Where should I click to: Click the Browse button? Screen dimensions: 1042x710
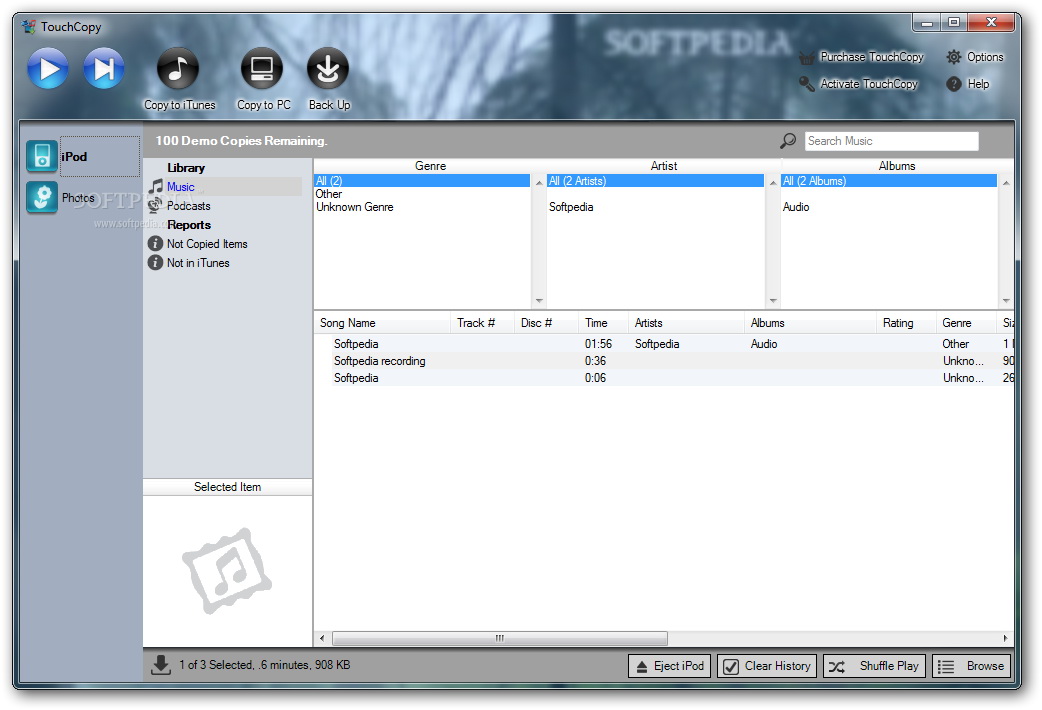pos(972,666)
